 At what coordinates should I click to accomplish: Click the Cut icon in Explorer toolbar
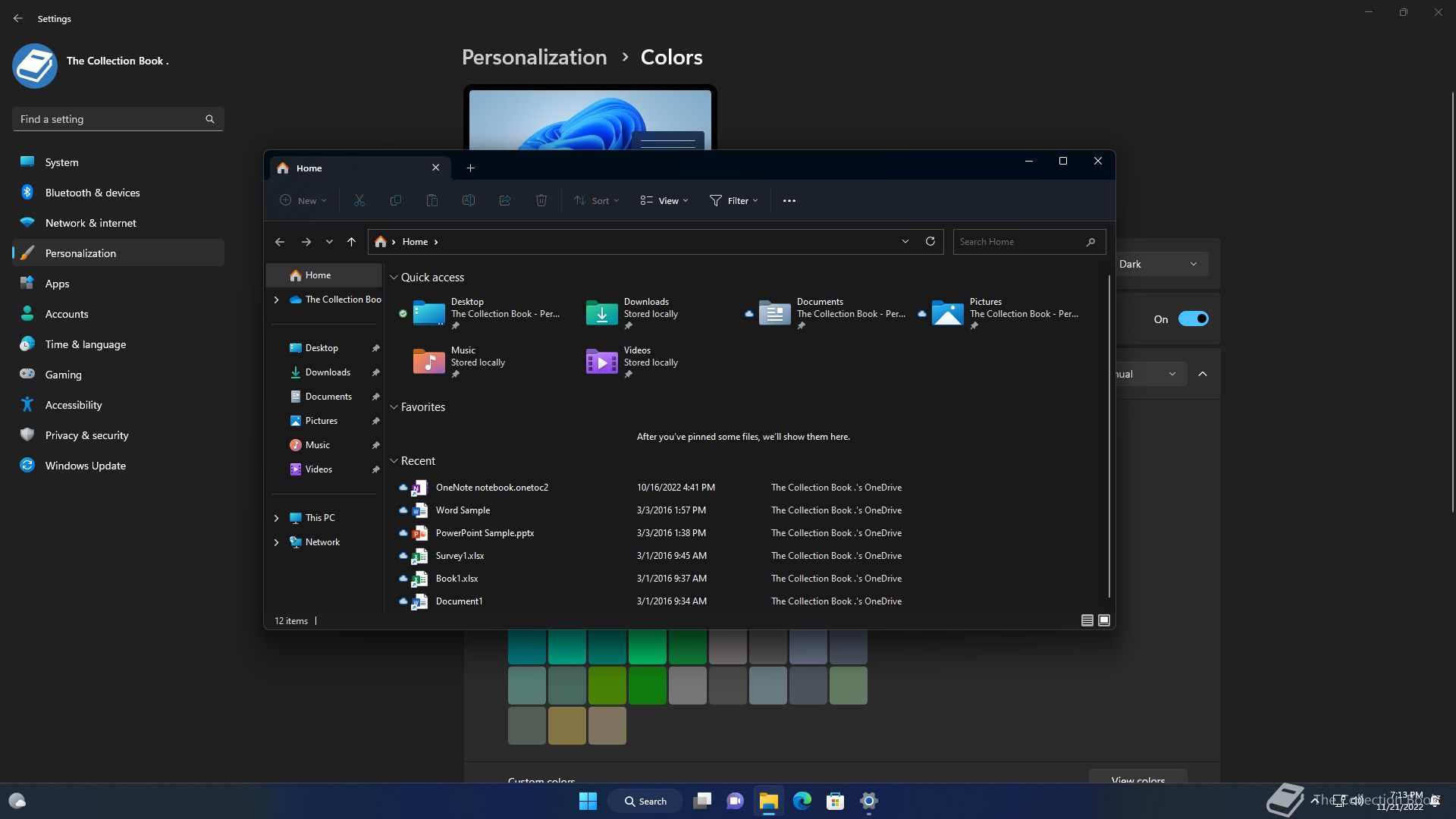[359, 201]
